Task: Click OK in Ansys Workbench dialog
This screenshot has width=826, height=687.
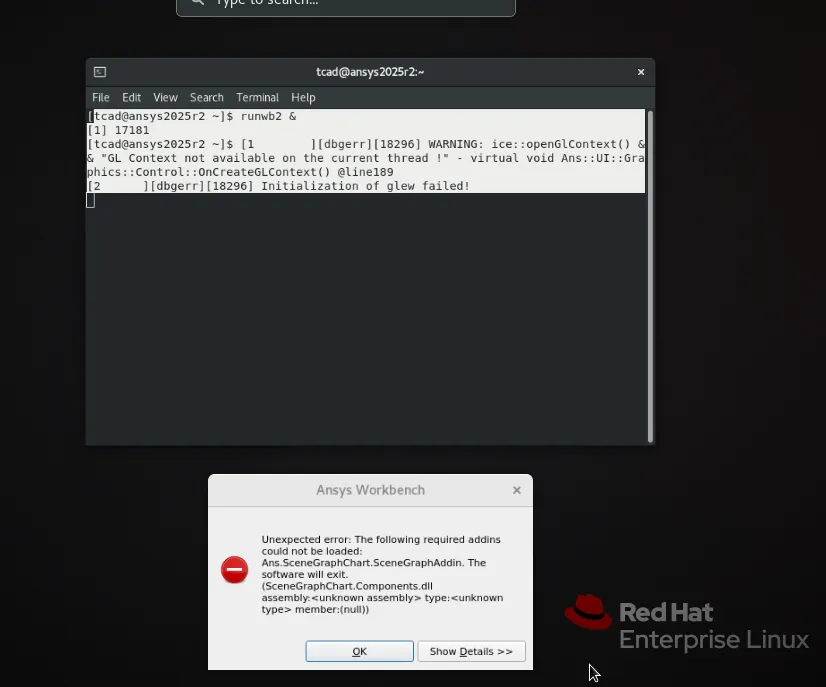Action: pyautogui.click(x=359, y=651)
